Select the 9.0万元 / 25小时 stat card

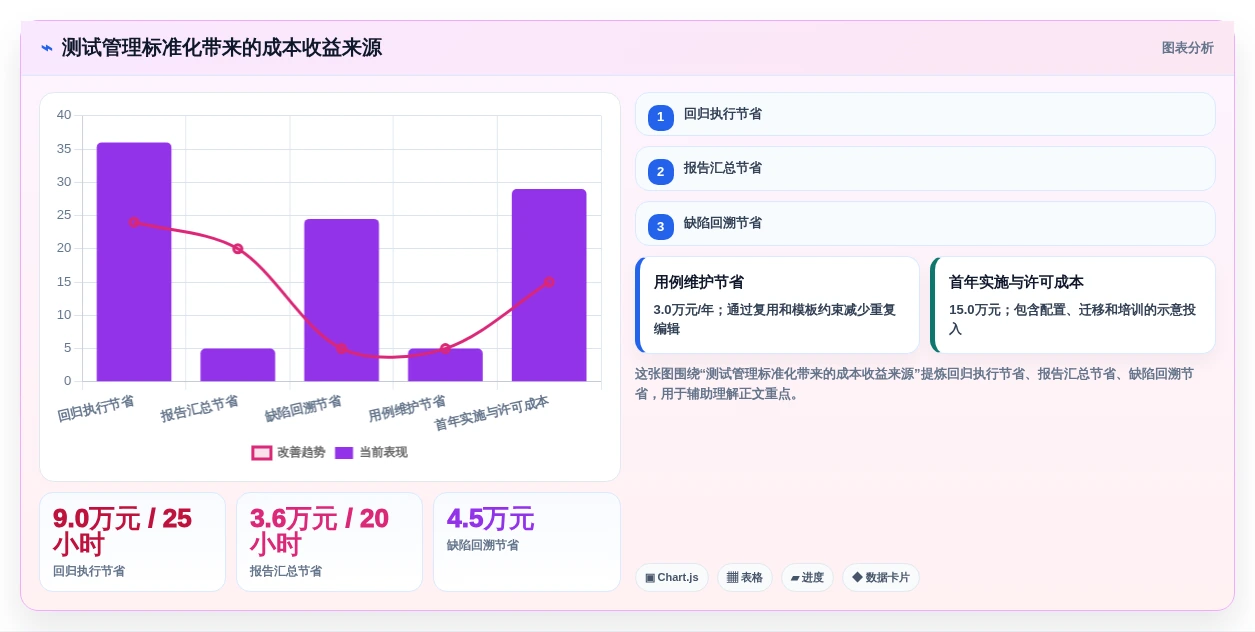click(132, 542)
